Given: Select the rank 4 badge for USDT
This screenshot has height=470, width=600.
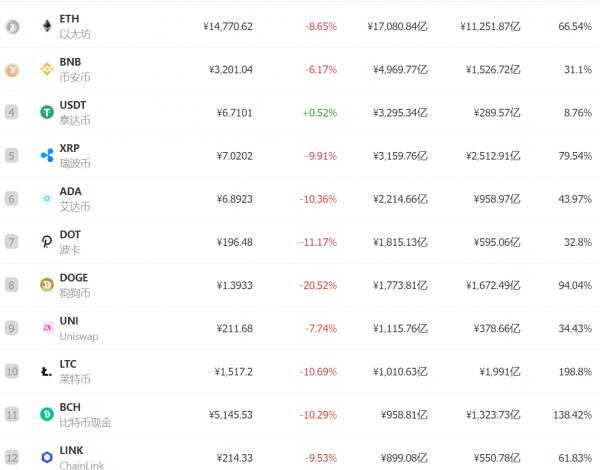Looking at the screenshot, I should (11, 113).
